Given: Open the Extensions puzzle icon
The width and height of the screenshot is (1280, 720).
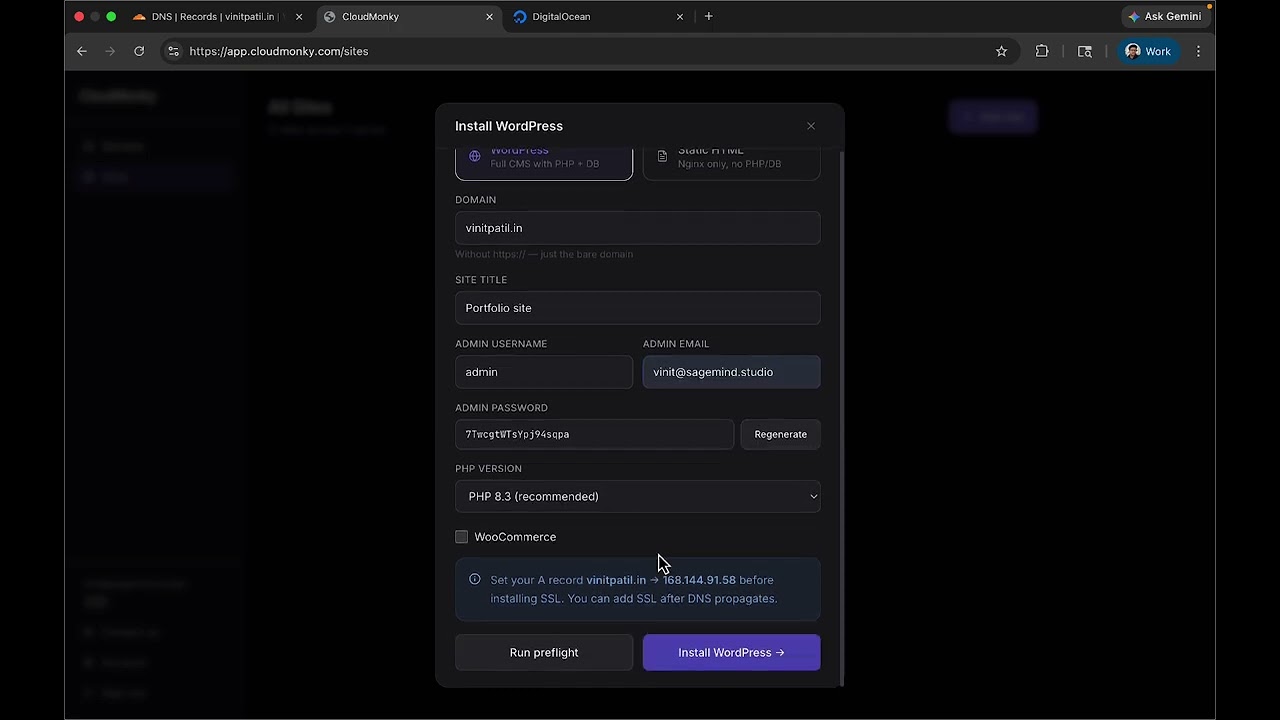Looking at the screenshot, I should (x=1042, y=51).
